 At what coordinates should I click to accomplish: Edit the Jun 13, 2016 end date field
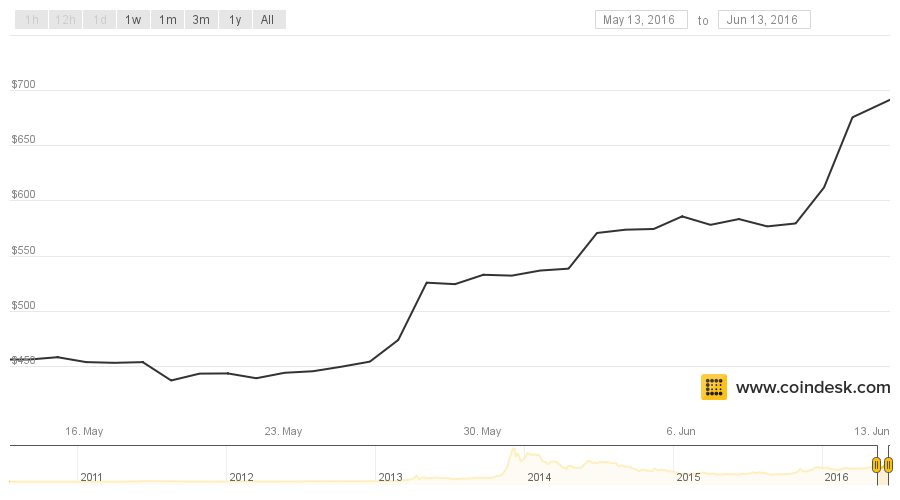point(764,20)
